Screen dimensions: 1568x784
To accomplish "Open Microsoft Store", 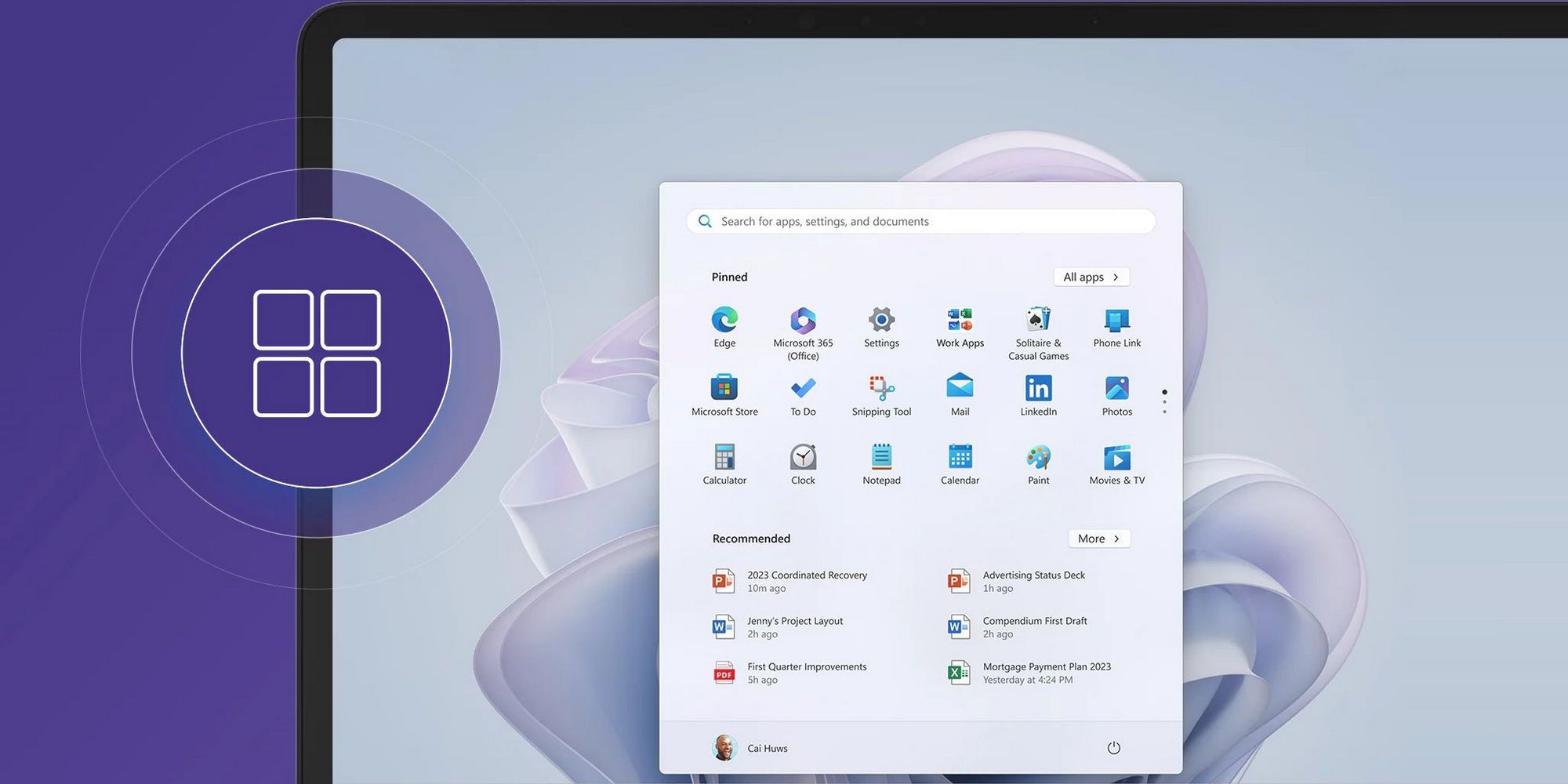I will [x=724, y=395].
